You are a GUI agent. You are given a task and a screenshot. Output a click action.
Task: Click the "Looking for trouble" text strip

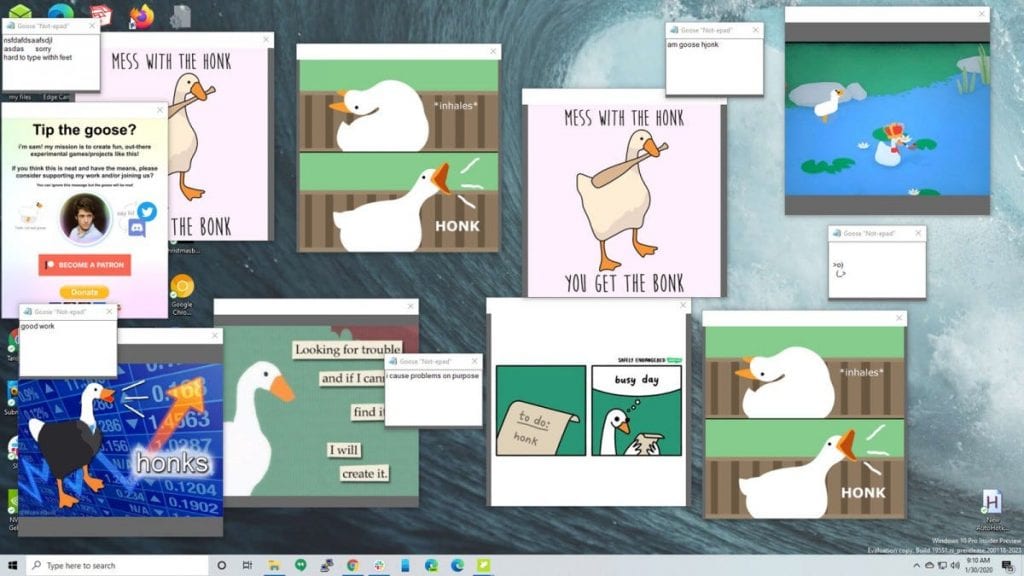click(x=347, y=349)
